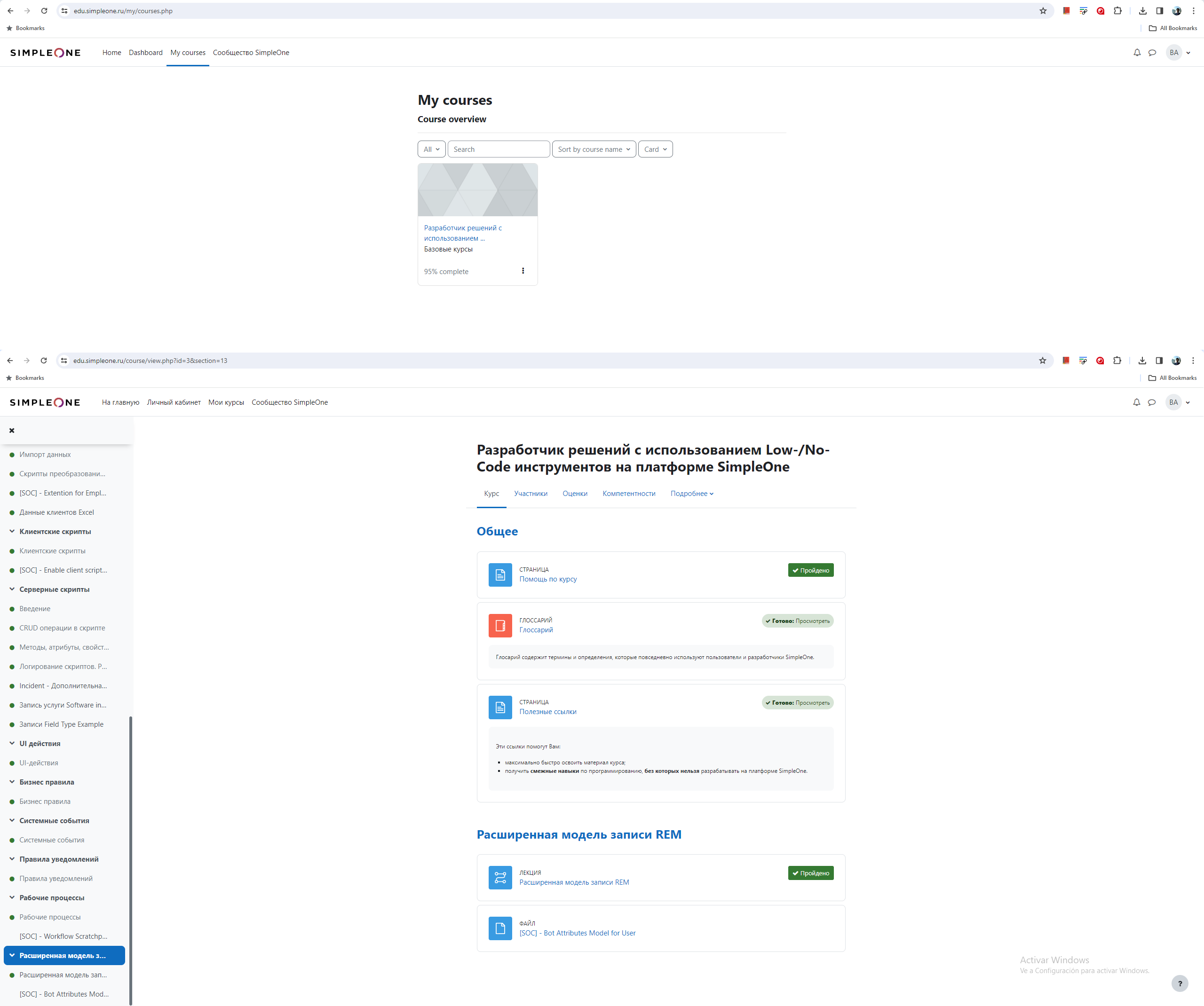Image resolution: width=1204 pixels, height=1006 pixels.
Task: Open the Dashboard menu item
Action: pos(146,53)
